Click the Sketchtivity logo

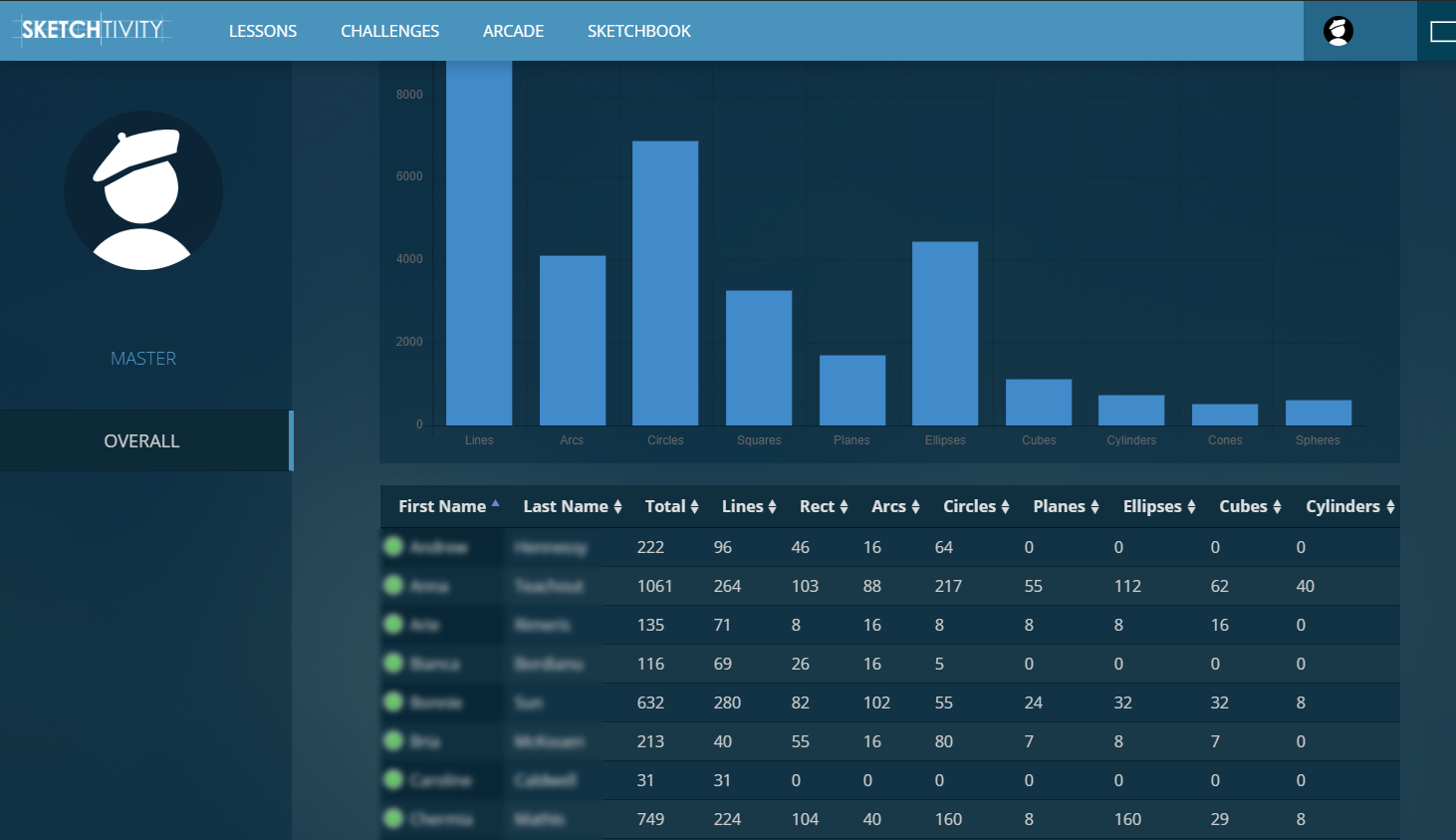[x=93, y=30]
